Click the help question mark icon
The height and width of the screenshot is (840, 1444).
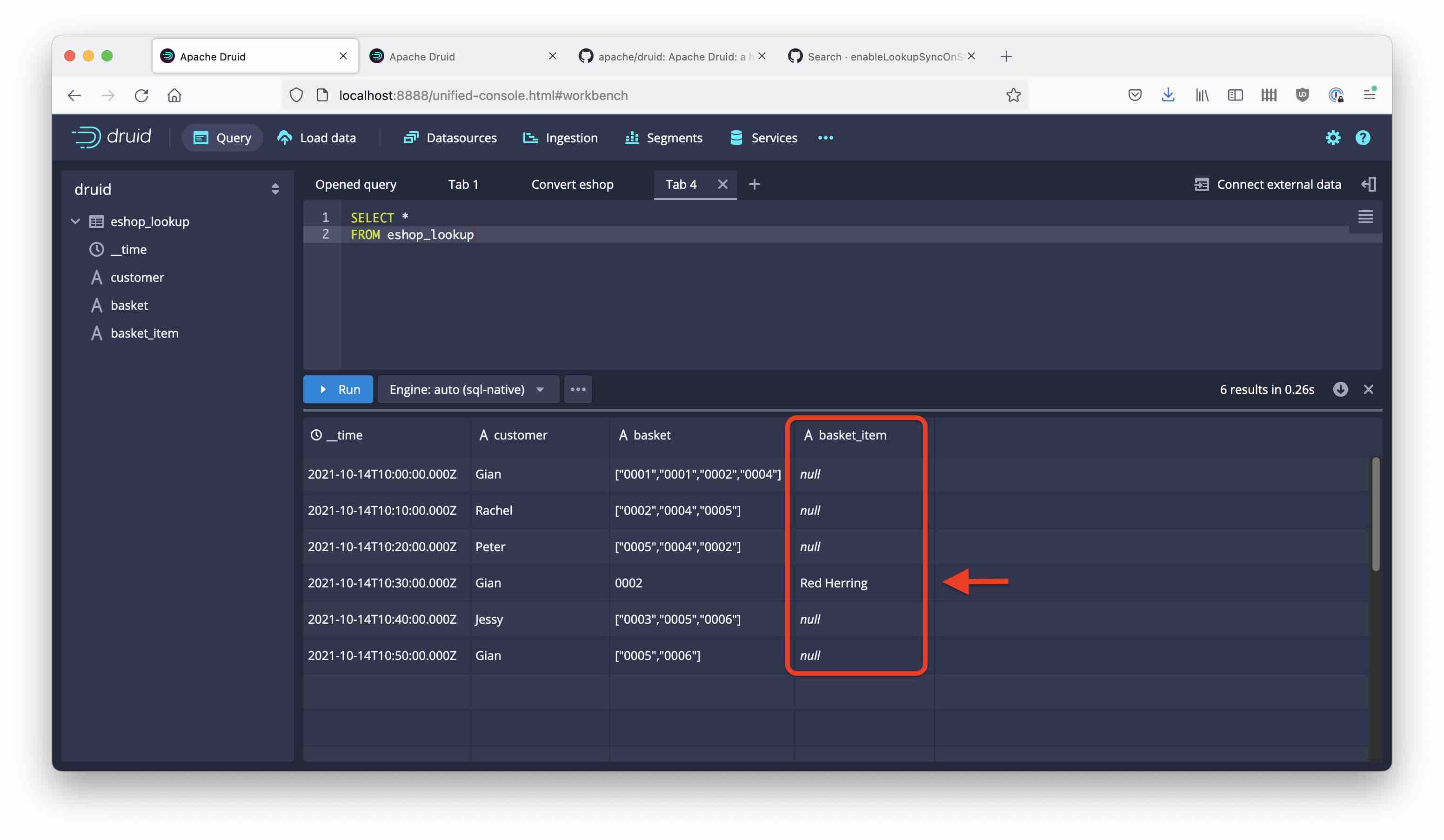click(1362, 137)
